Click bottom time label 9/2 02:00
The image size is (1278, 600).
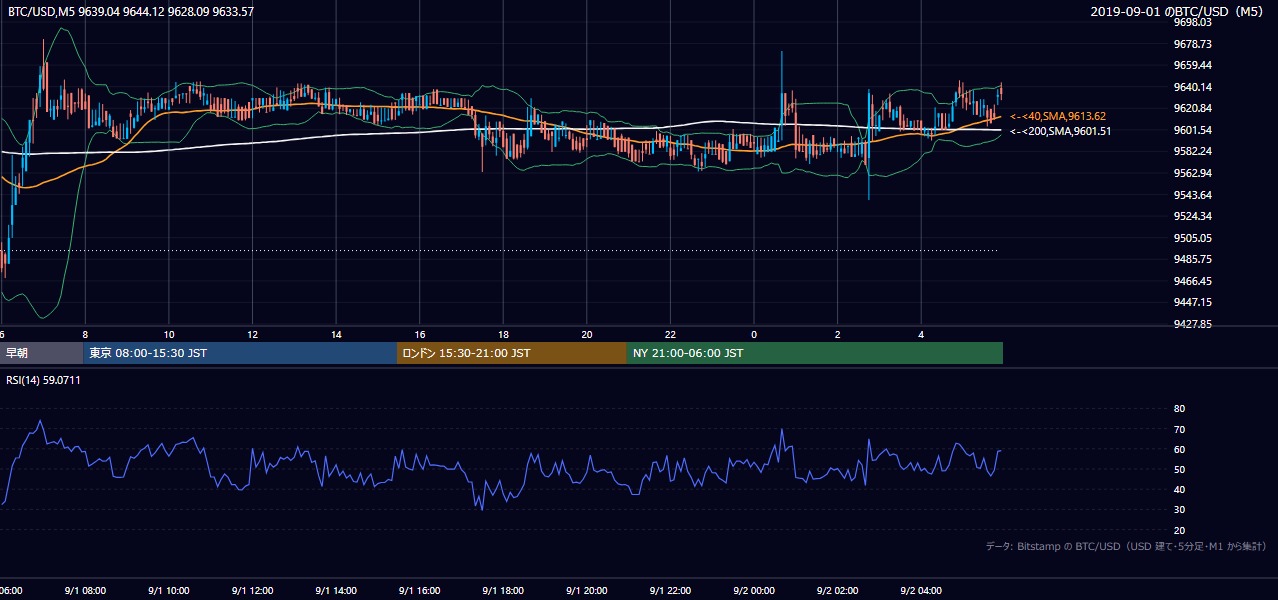coord(837,591)
